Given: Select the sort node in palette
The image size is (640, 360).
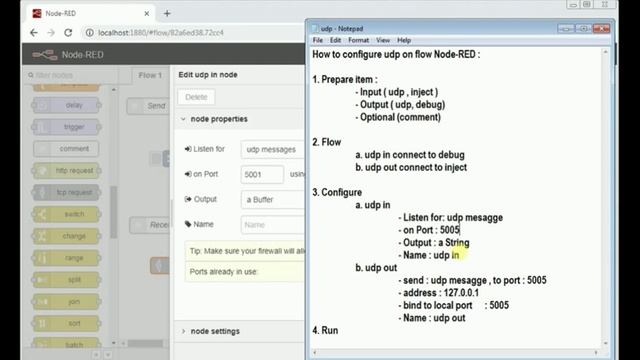Looking at the screenshot, I should coord(66,323).
